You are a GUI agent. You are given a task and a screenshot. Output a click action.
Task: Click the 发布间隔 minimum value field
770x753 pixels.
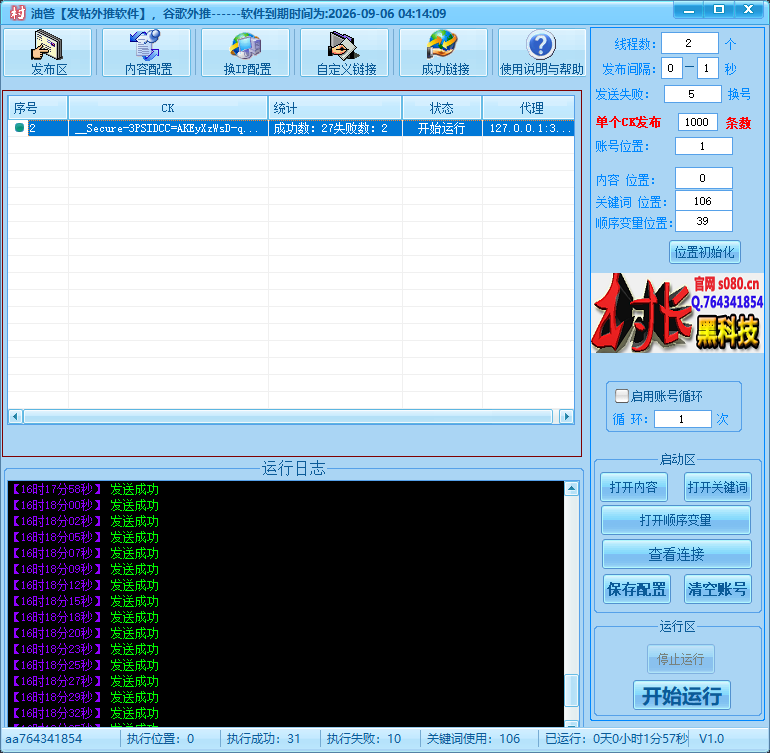(671, 68)
